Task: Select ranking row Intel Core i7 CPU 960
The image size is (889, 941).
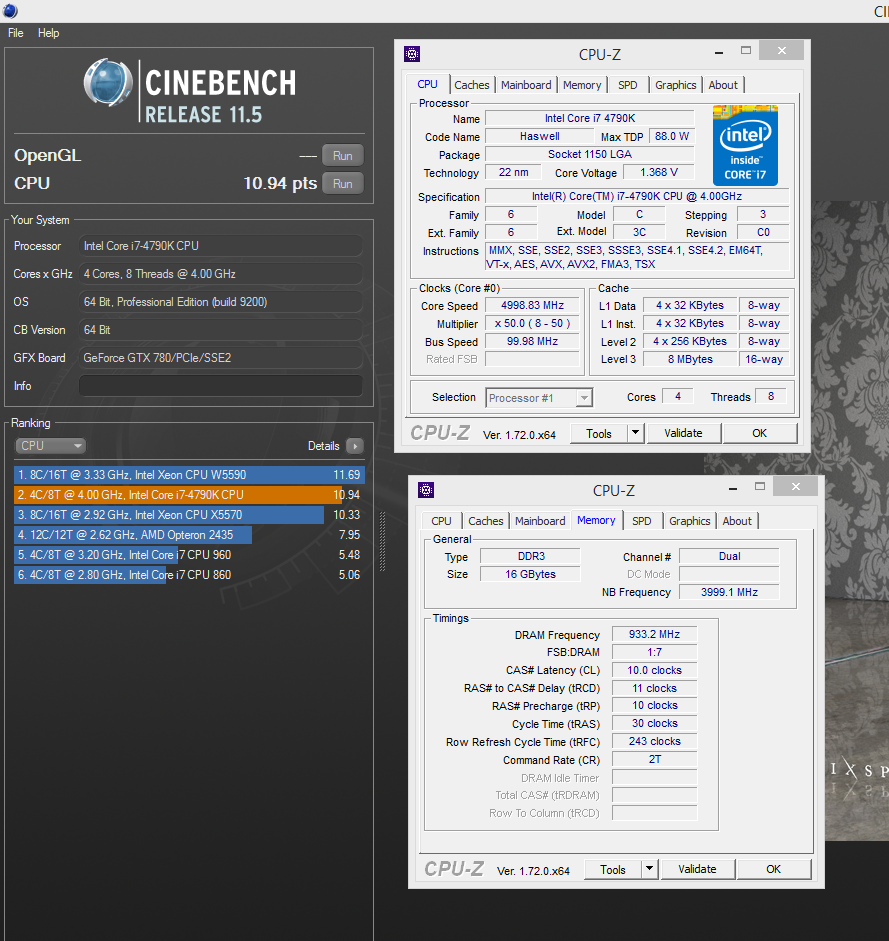Action: (189, 555)
